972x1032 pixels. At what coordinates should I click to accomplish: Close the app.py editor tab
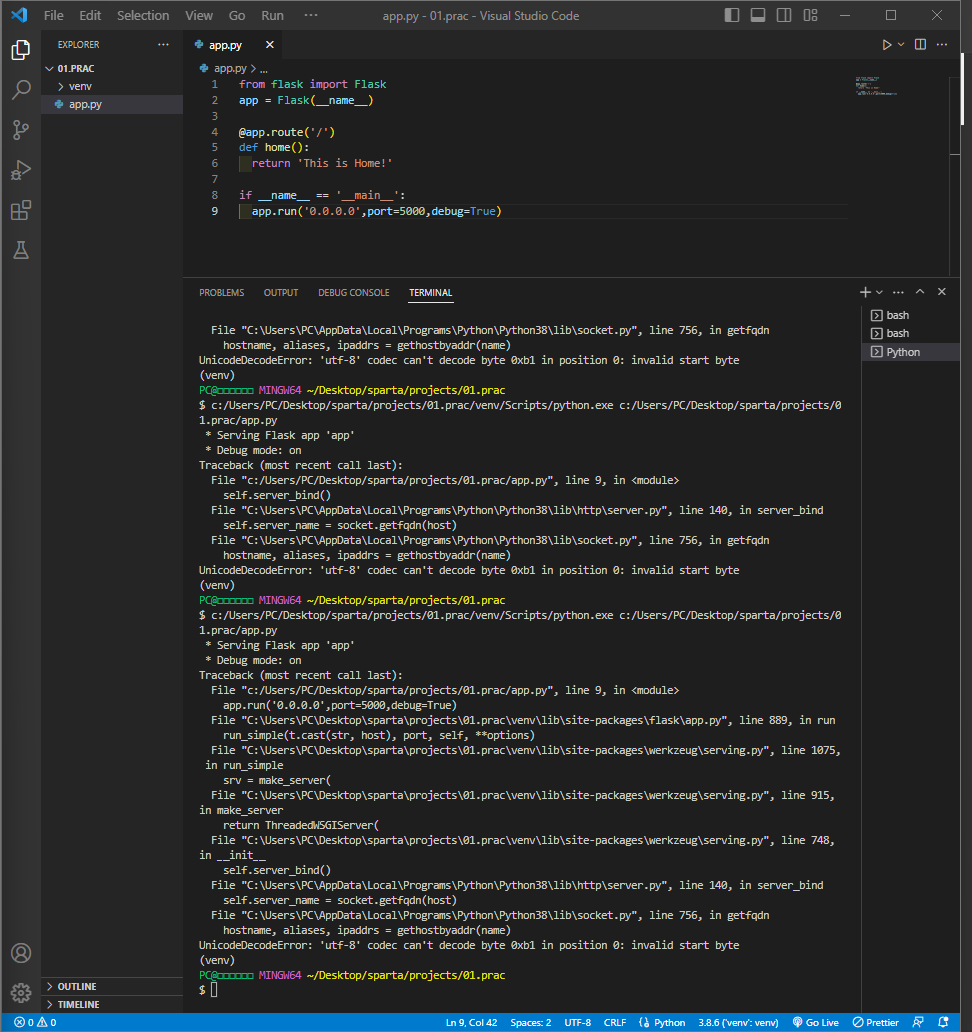[270, 45]
